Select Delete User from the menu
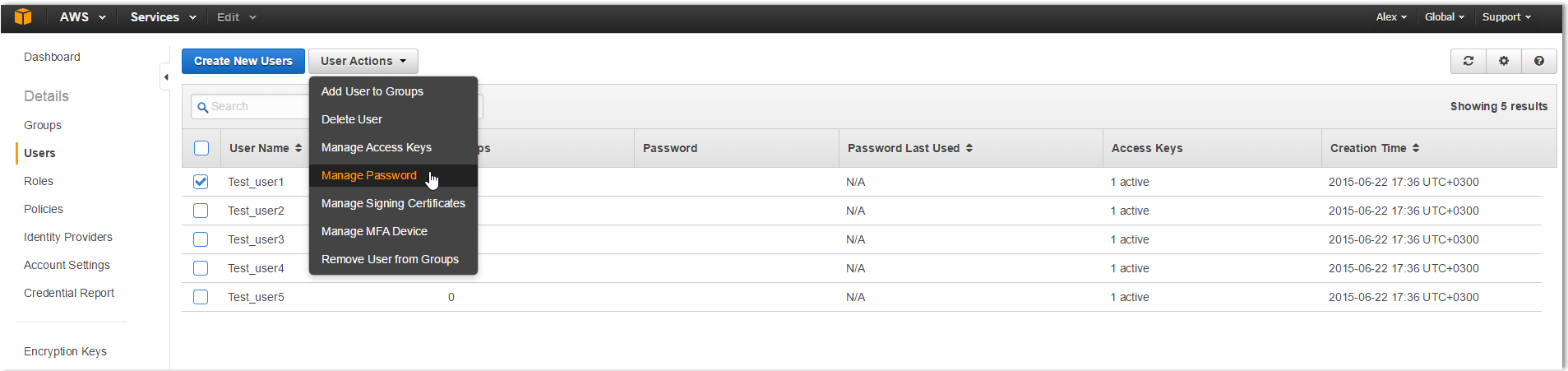The image size is (1568, 371). [352, 119]
